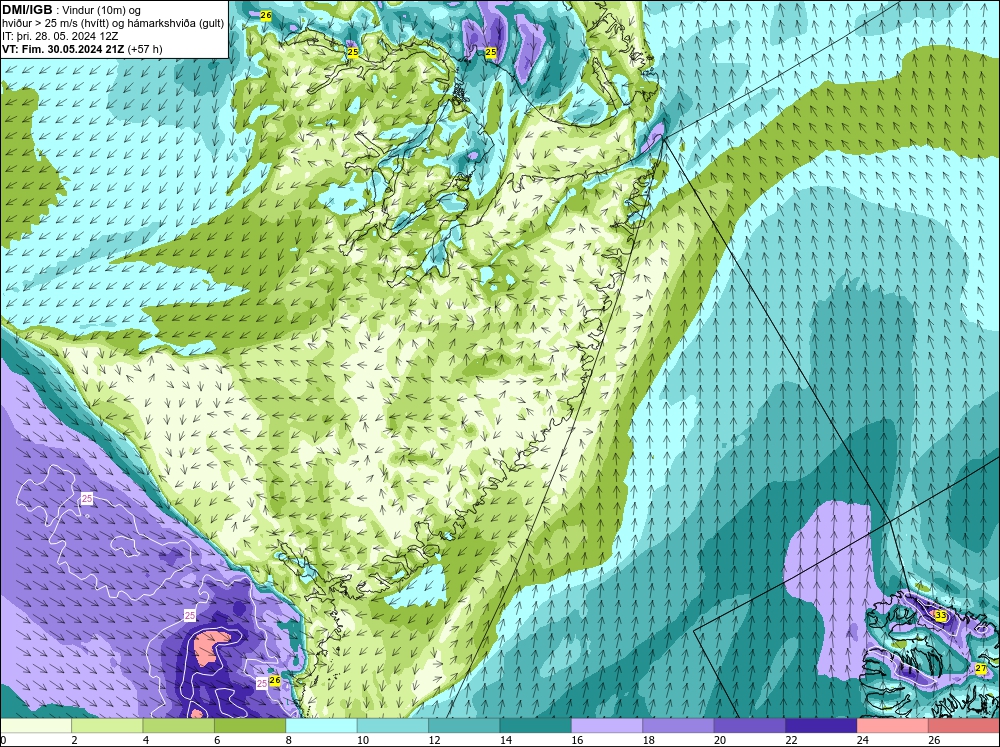Click white 25 label beside yellow 26 label
Screen dimensions: 1000x747
point(261,683)
